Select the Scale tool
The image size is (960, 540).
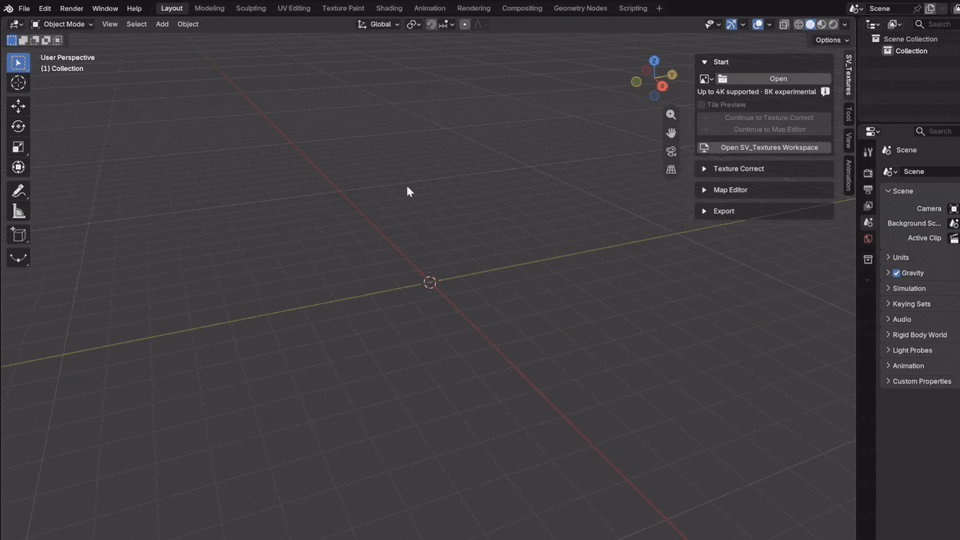tap(18, 147)
